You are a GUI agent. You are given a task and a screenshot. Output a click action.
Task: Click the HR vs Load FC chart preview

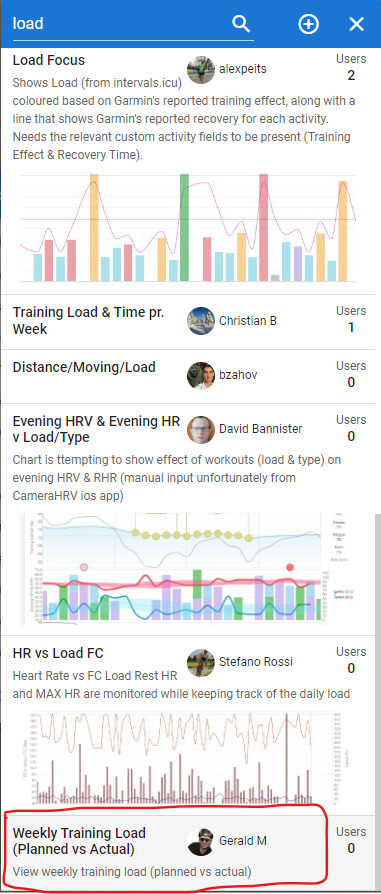181,757
